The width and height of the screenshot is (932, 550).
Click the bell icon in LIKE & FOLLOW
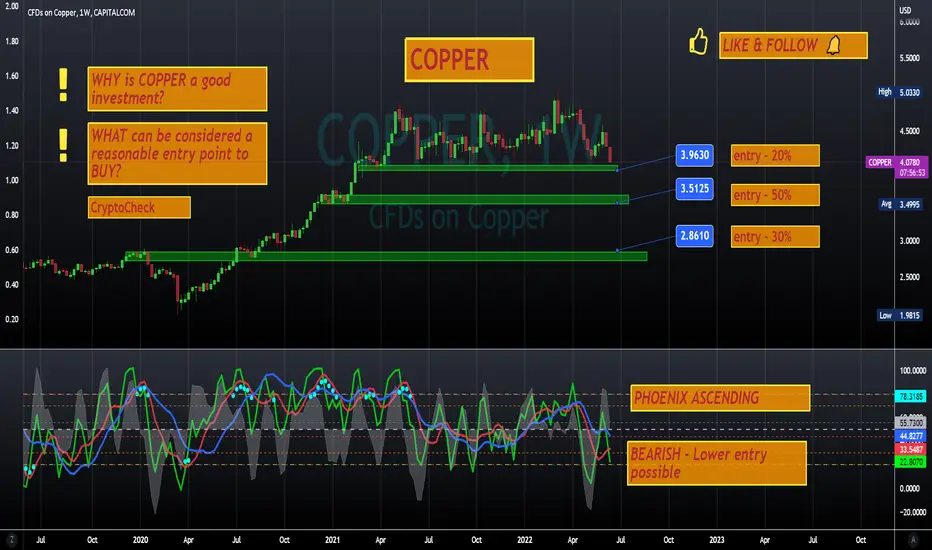[834, 45]
